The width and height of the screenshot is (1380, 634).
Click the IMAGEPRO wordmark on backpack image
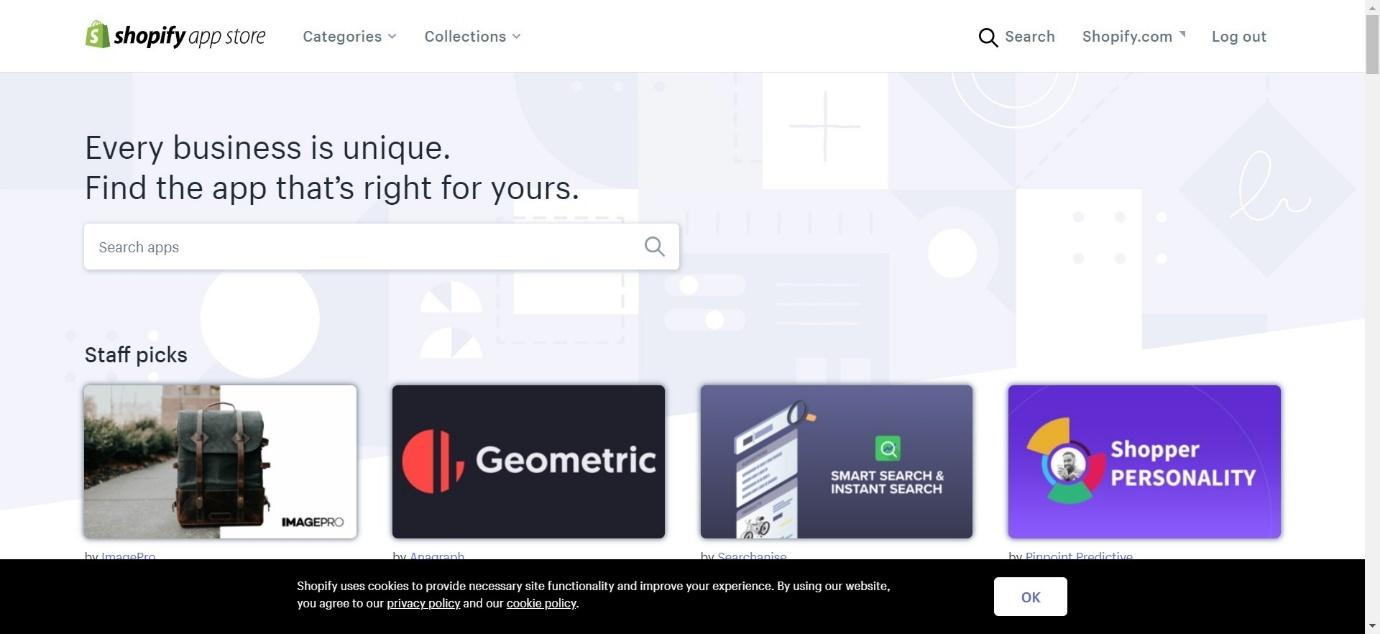point(312,522)
